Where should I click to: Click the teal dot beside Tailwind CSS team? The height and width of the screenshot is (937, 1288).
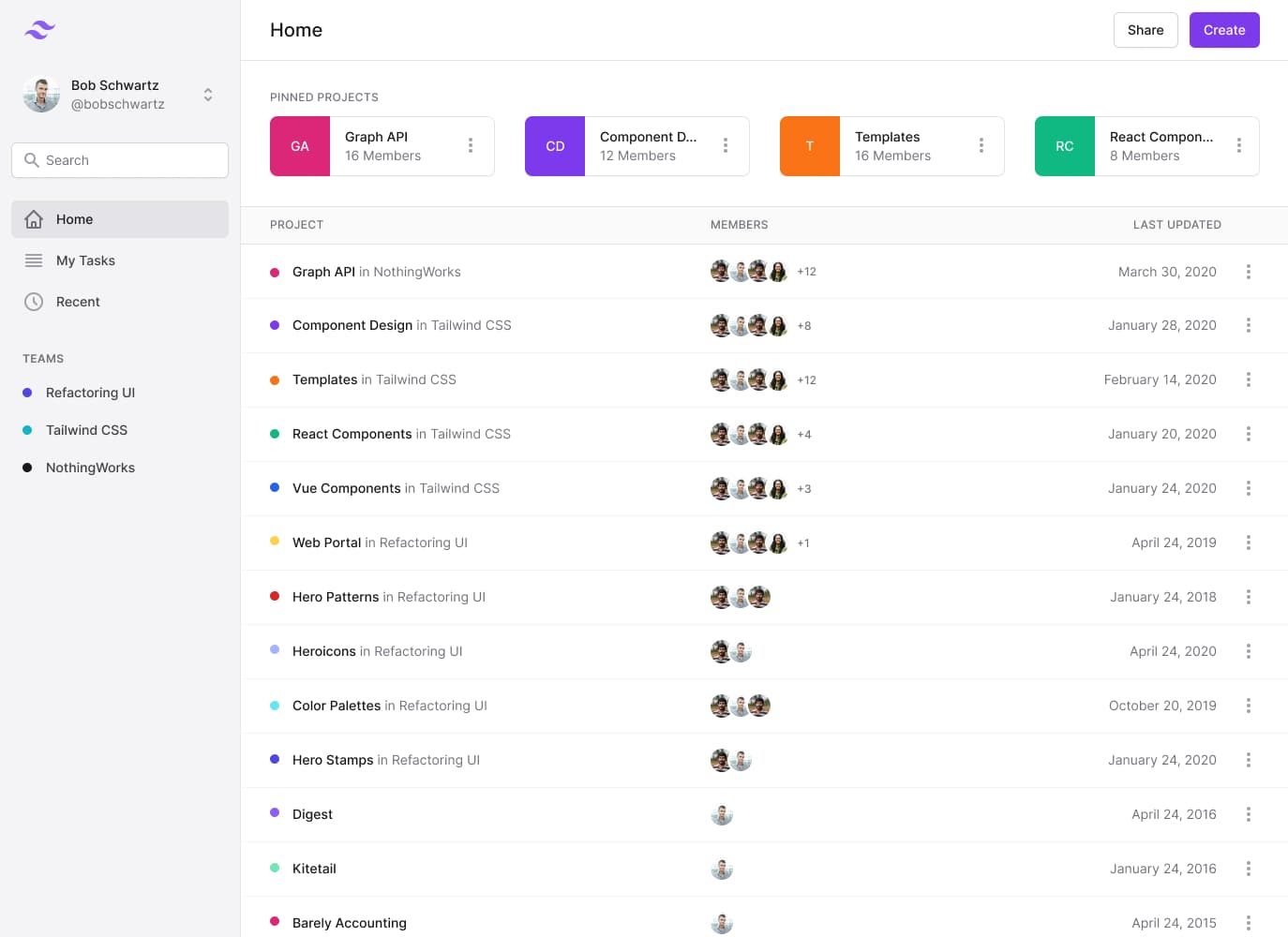click(x=29, y=429)
